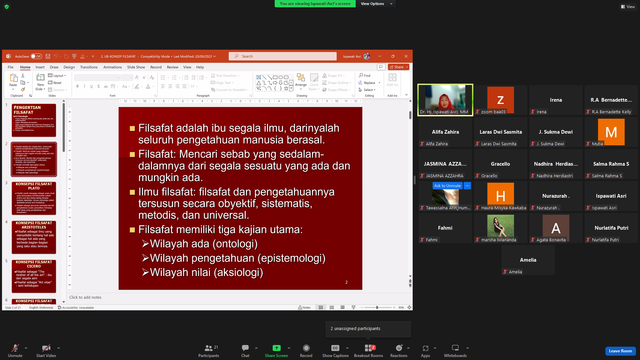Open the View Options dropdown

click(376, 4)
